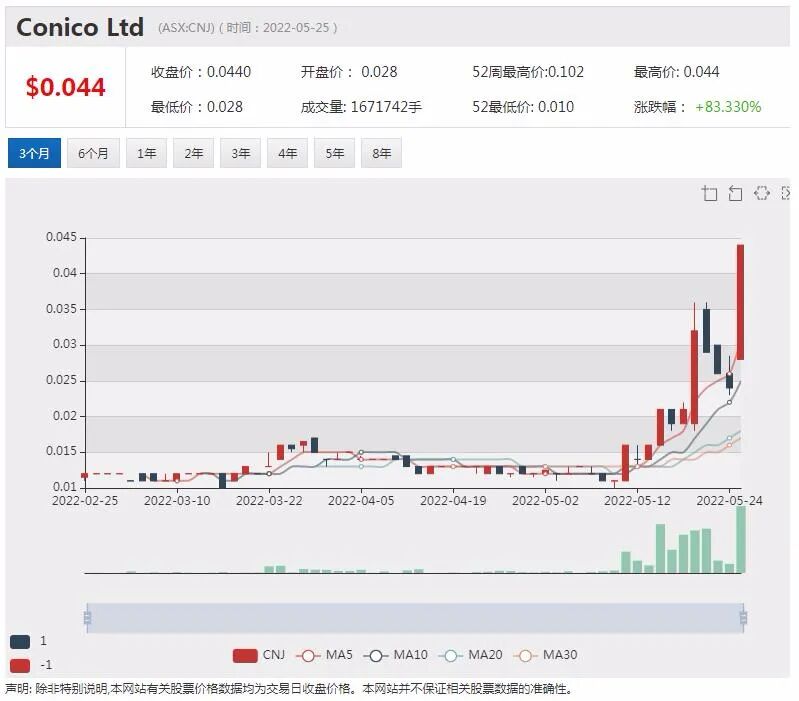Click the 开盘价 0.028 text
The height and width of the screenshot is (701, 799).
(x=349, y=72)
